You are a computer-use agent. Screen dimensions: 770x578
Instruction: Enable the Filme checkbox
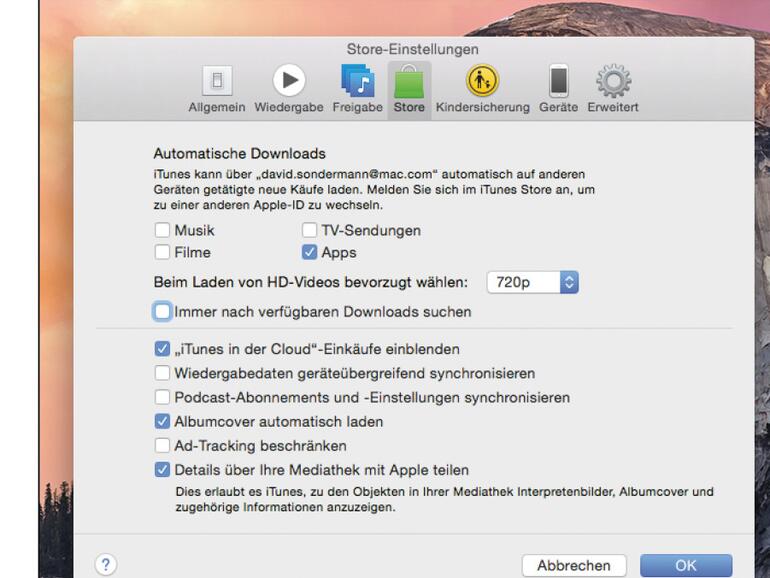tap(162, 252)
